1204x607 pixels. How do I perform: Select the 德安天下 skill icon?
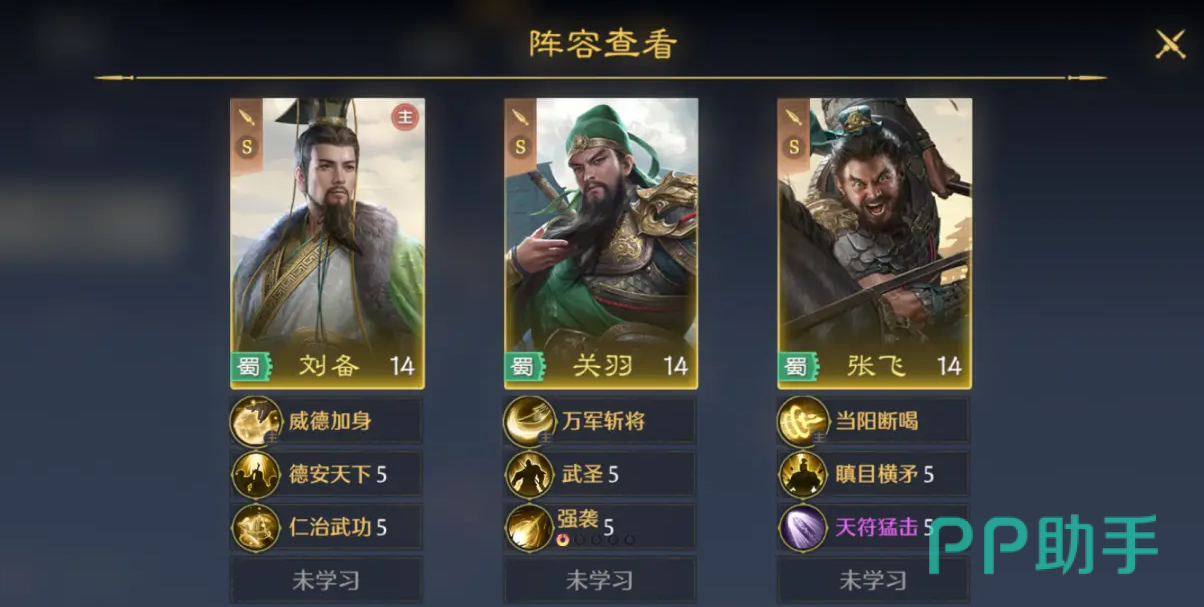click(256, 474)
